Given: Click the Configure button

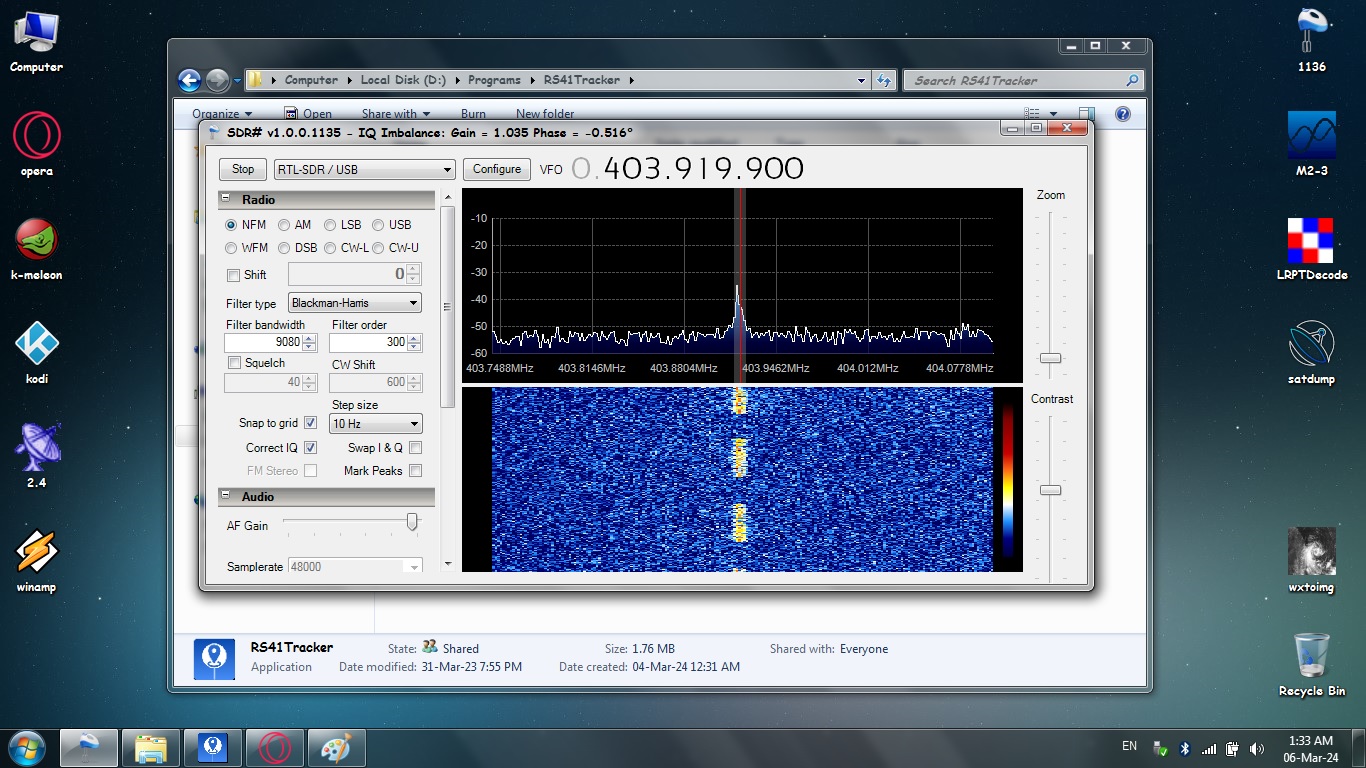Looking at the screenshot, I should click(497, 170).
